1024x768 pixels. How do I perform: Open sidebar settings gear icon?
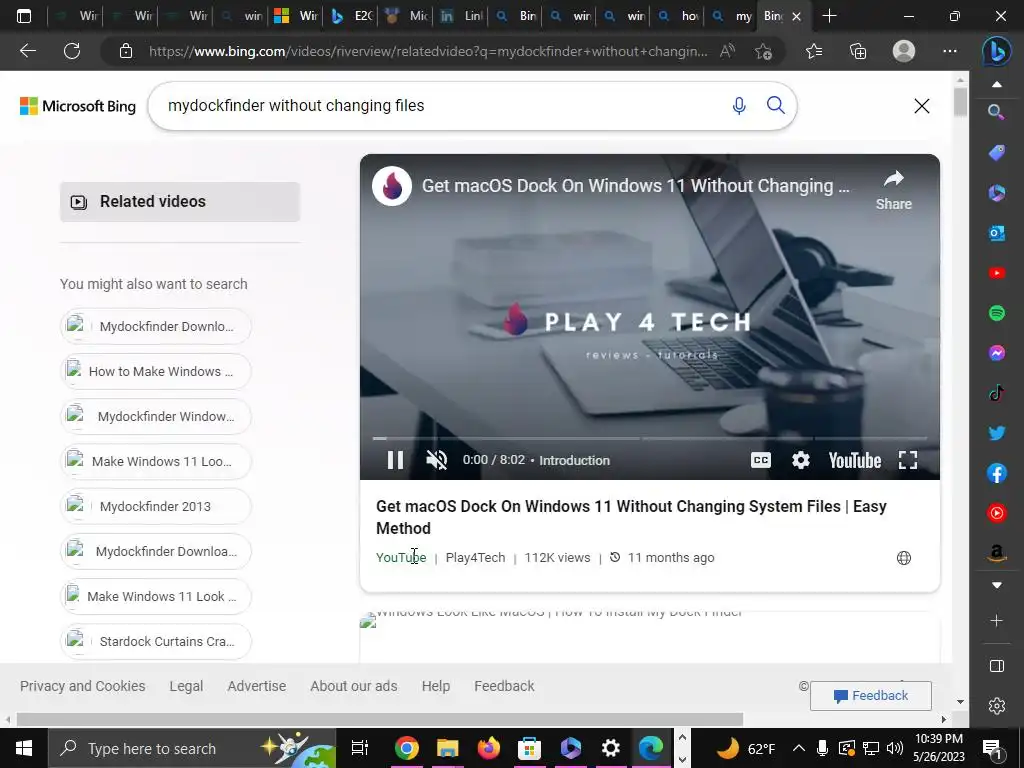click(997, 706)
